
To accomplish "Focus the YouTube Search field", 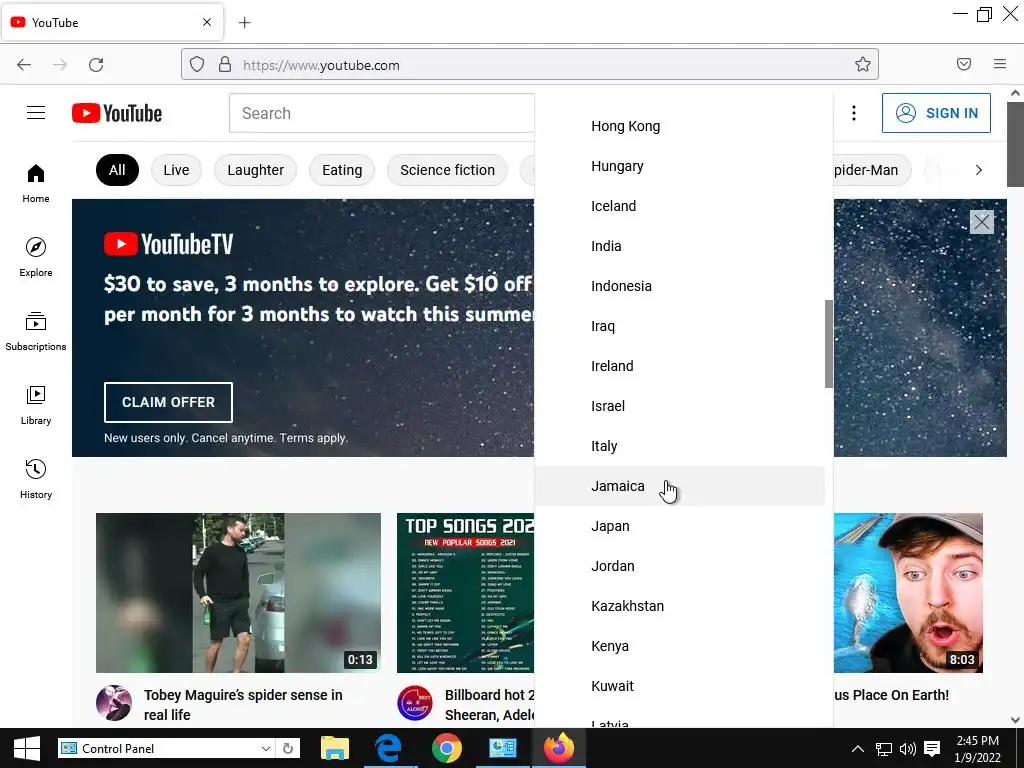I will [x=382, y=113].
